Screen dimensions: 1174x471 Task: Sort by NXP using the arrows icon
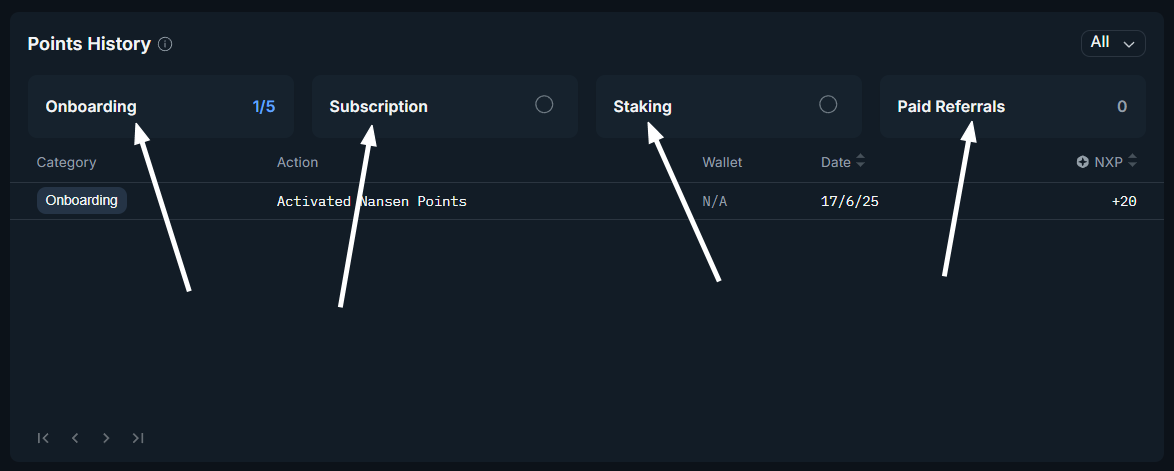point(1132,161)
